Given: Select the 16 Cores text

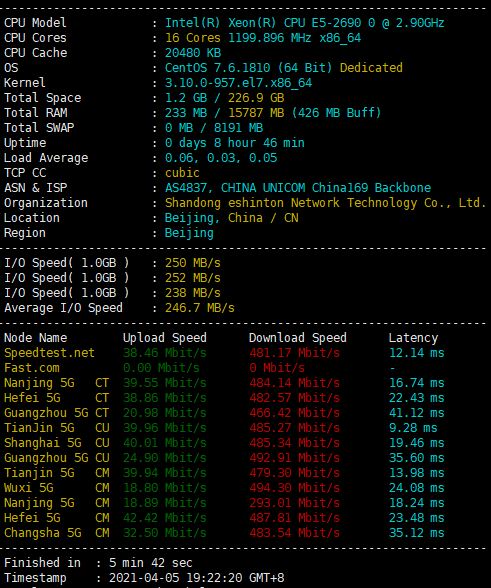Looking at the screenshot, I should [x=193, y=38].
